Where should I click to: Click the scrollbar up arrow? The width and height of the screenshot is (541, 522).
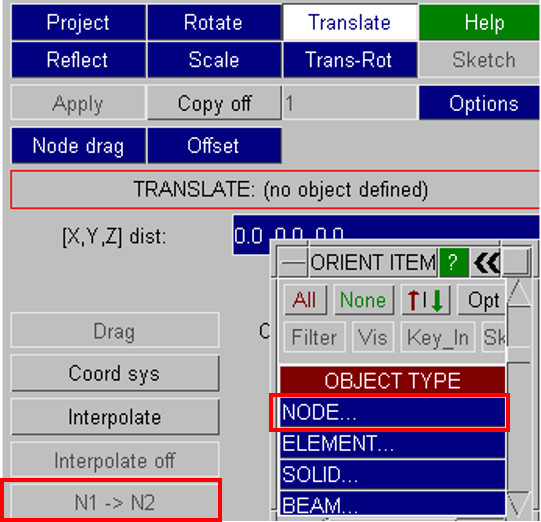click(x=519, y=293)
